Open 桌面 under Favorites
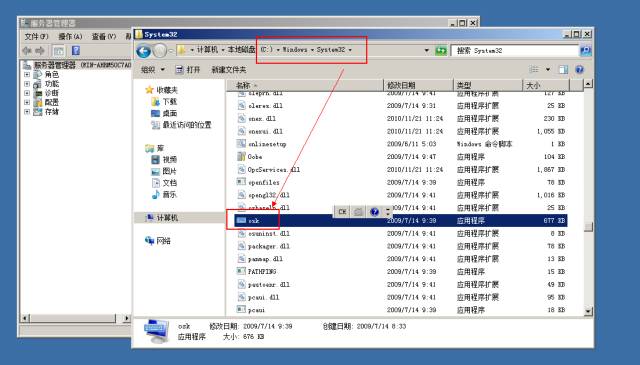This screenshot has height=365, width=640. point(169,113)
